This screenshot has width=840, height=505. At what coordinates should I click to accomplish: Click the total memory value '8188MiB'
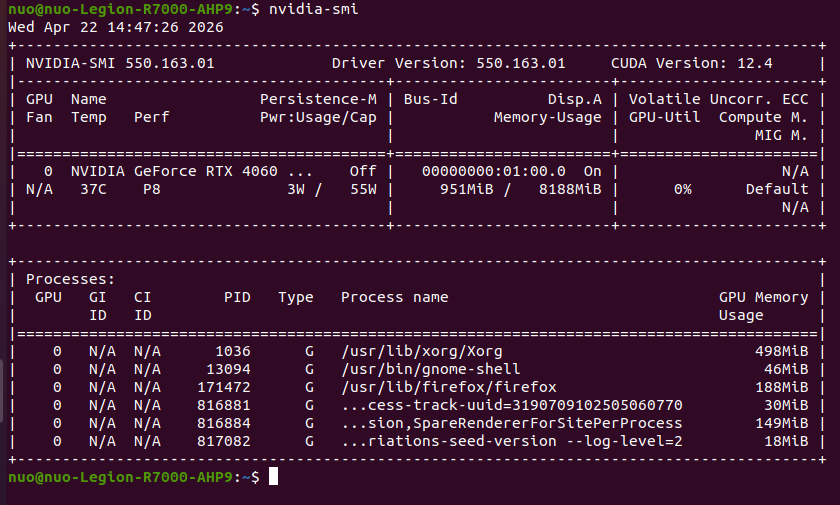pyautogui.click(x=570, y=189)
